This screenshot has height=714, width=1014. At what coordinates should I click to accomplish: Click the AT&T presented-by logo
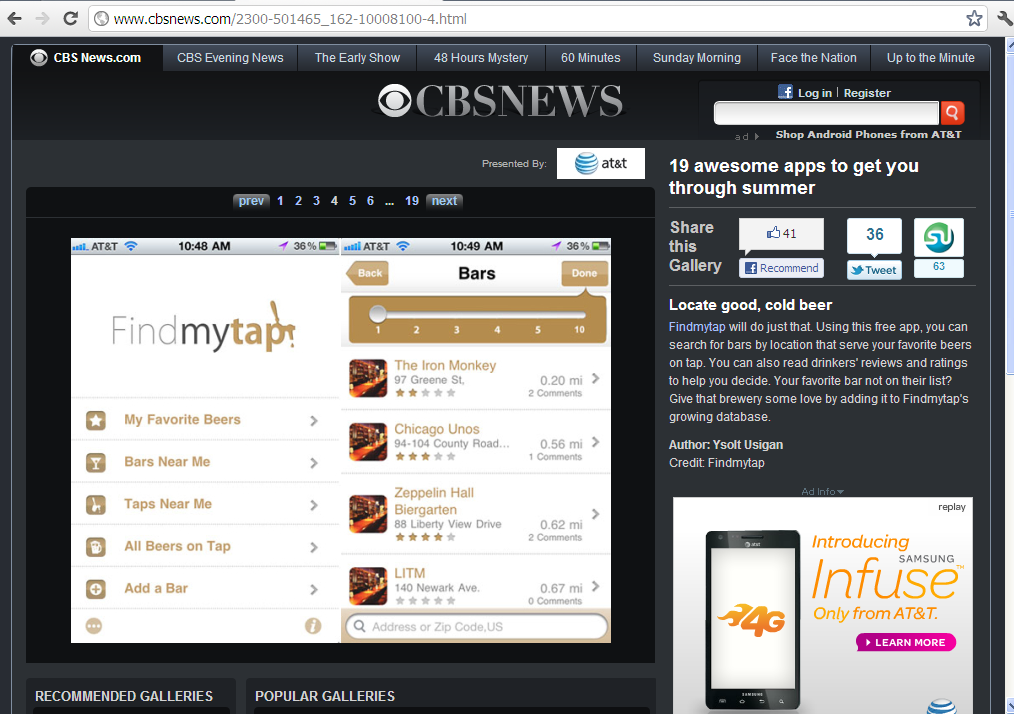click(x=601, y=163)
